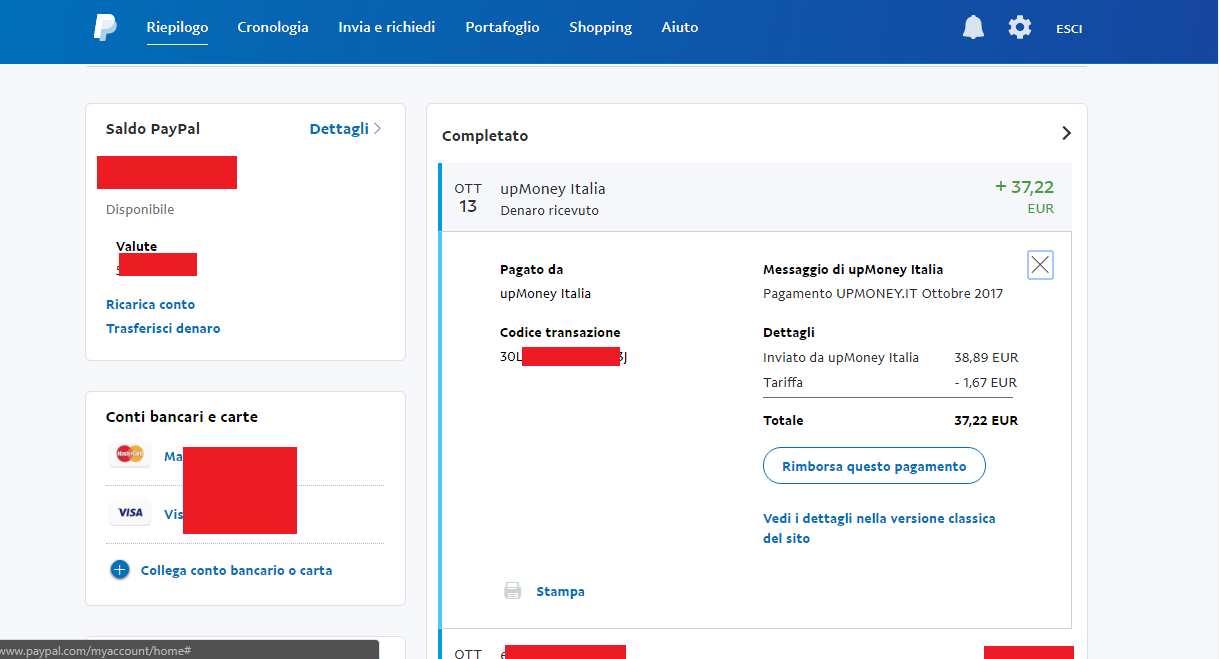The width and height of the screenshot is (1219, 659).
Task: Log out with the ESCI link
Action: pyautogui.click(x=1069, y=29)
